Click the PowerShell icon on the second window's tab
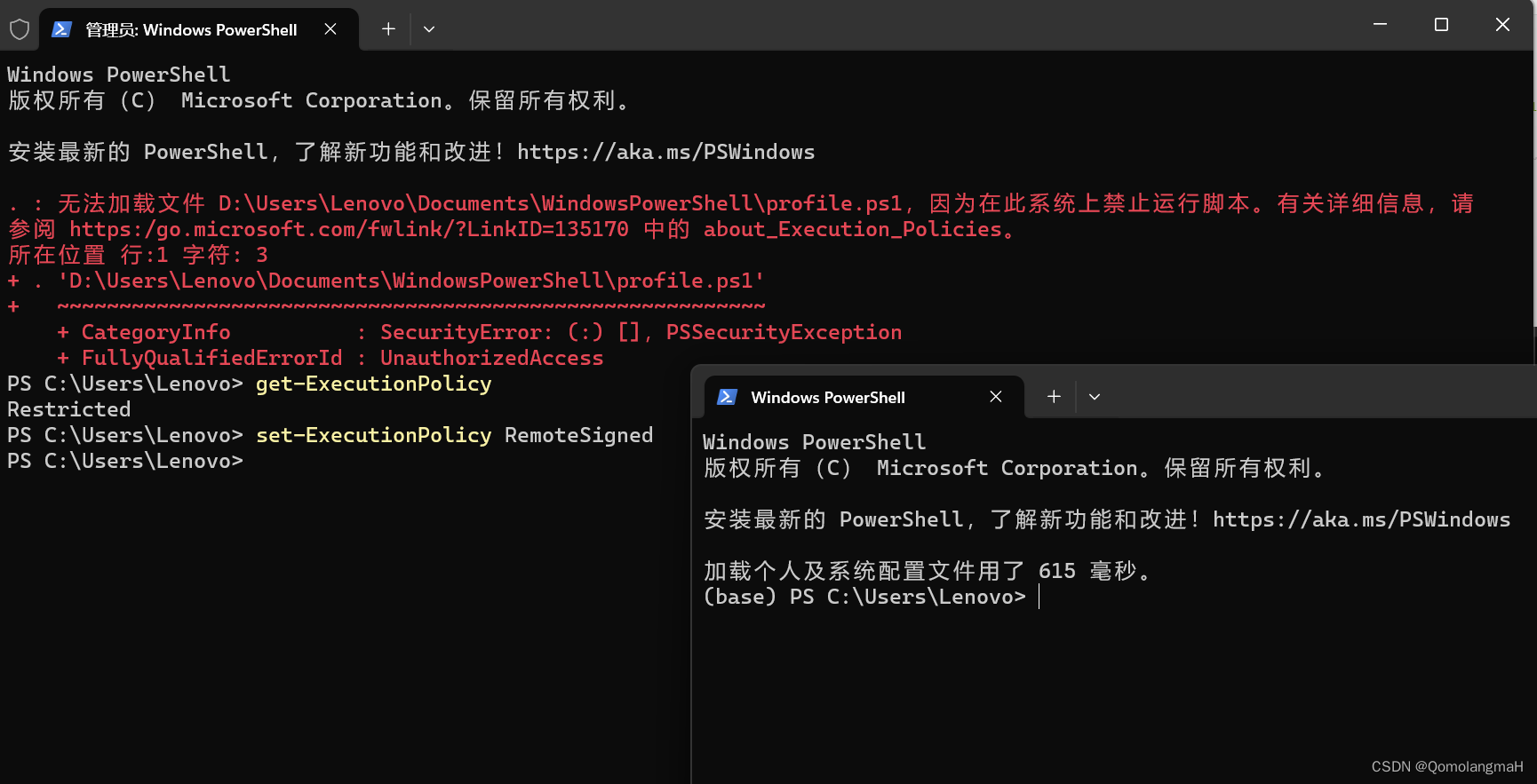This screenshot has height=784, width=1537. 727,397
